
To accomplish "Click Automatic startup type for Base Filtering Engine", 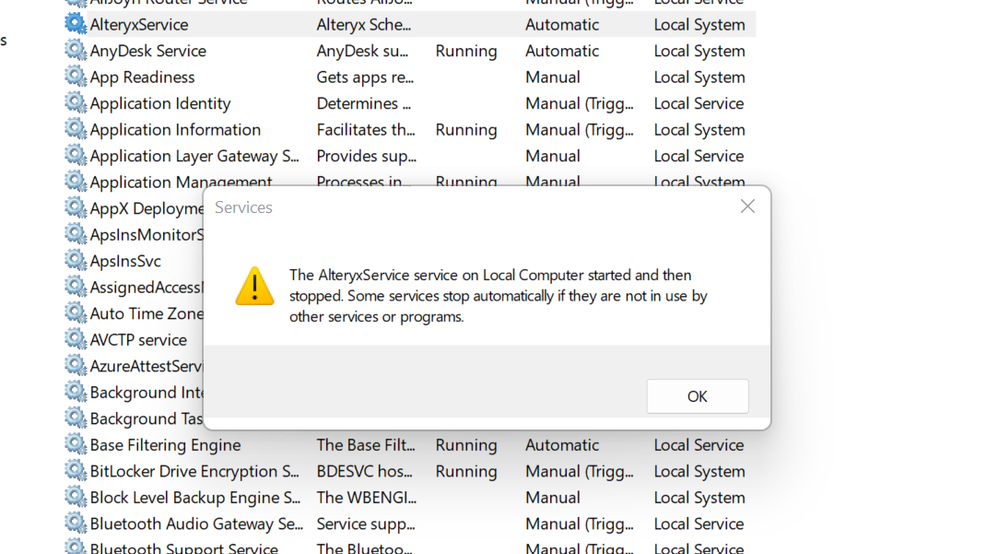I will 562,445.
